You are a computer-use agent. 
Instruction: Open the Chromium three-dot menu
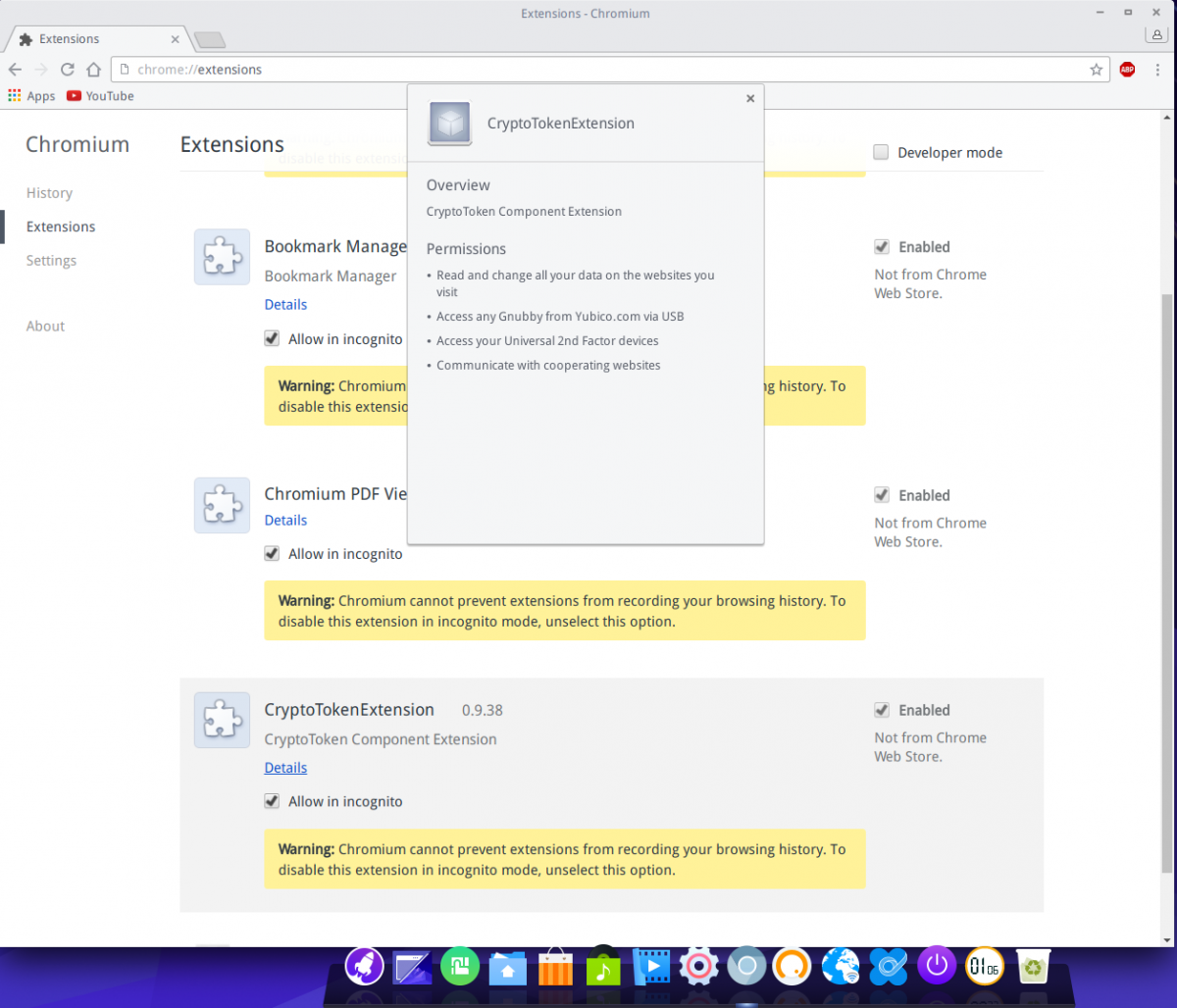(x=1157, y=70)
